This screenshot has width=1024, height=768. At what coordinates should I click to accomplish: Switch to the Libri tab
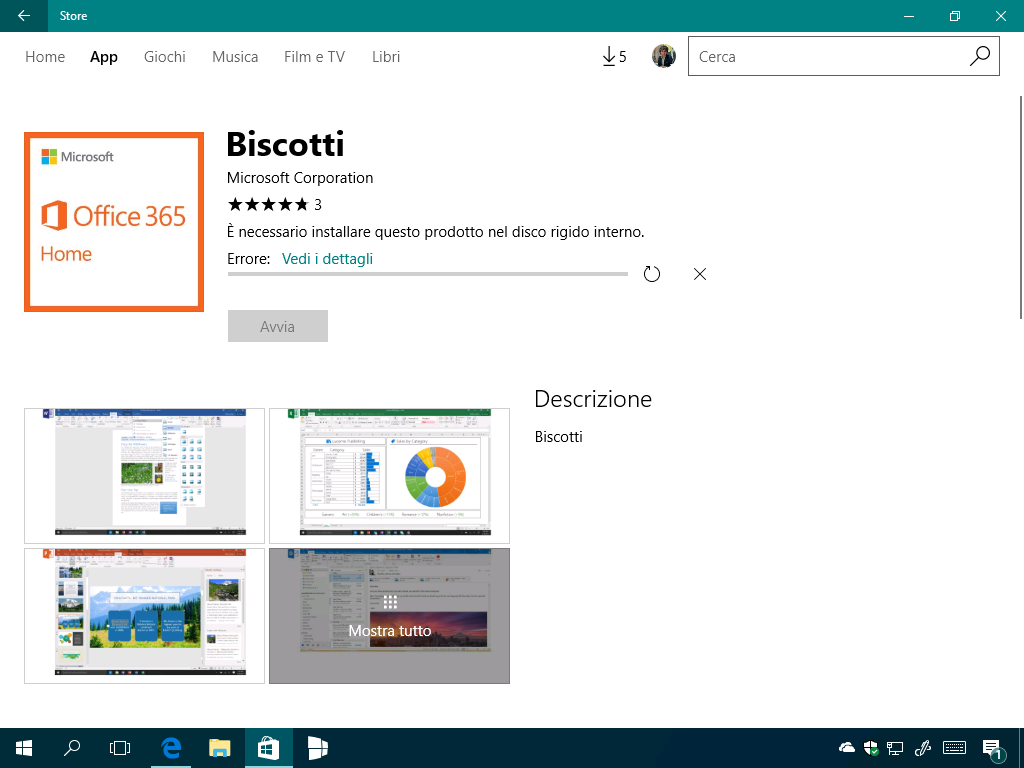pyautogui.click(x=386, y=57)
